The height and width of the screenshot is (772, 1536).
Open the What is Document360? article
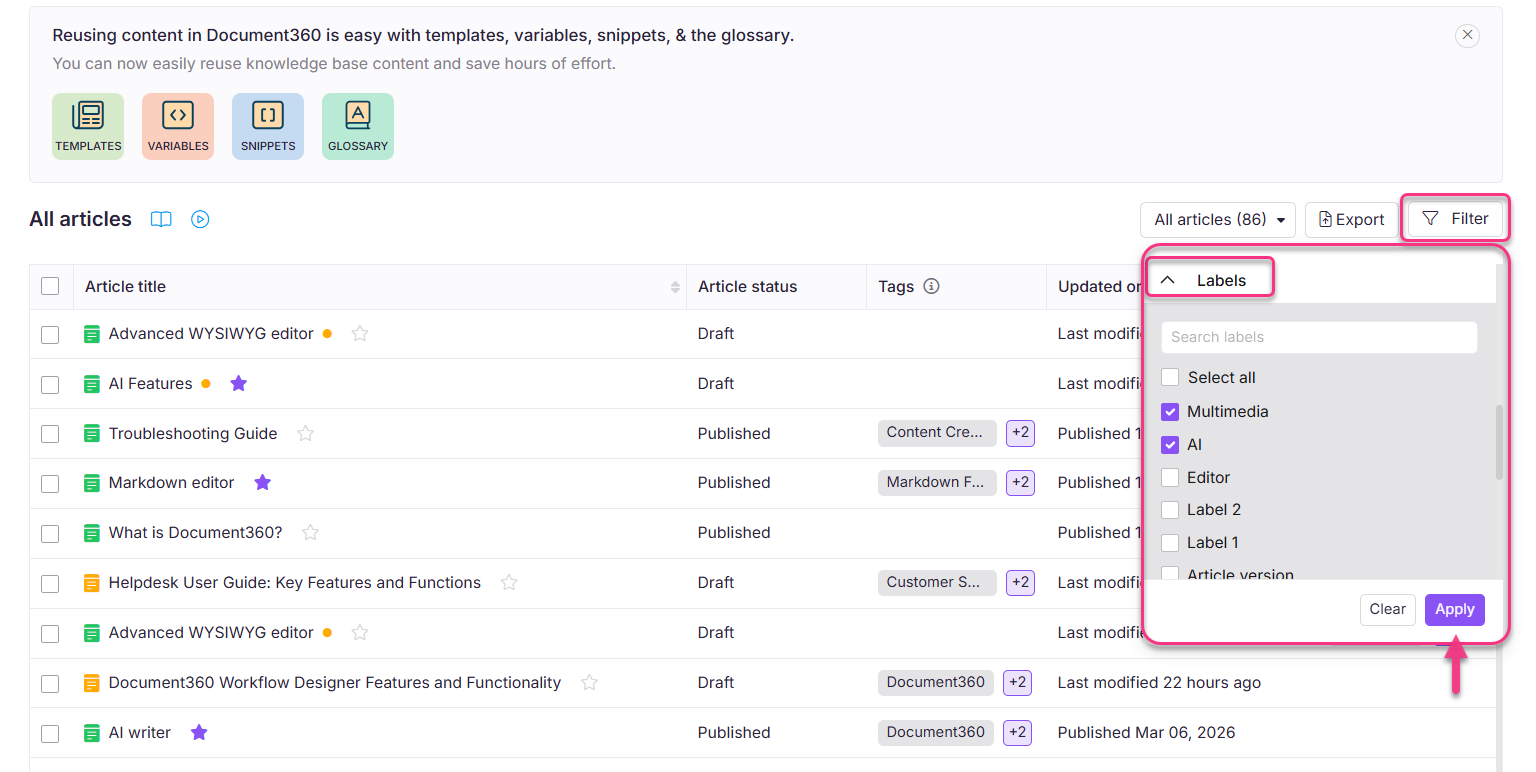tap(195, 532)
